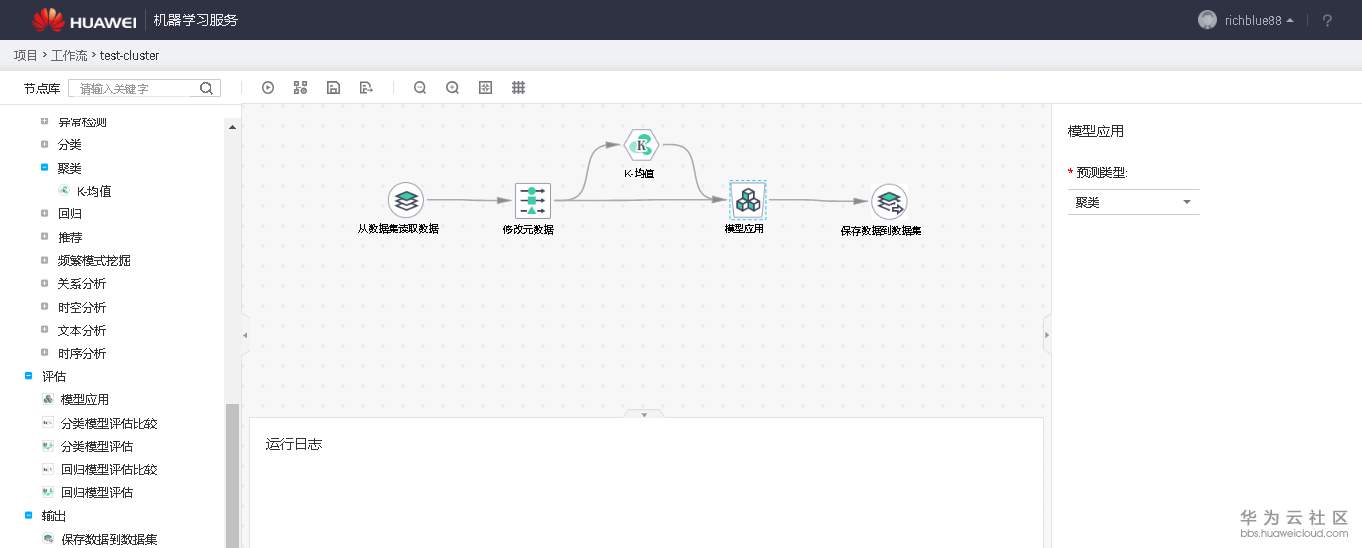Click the 模型应用 icon in the sidebar tree
This screenshot has width=1362, height=548.
click(x=48, y=399)
